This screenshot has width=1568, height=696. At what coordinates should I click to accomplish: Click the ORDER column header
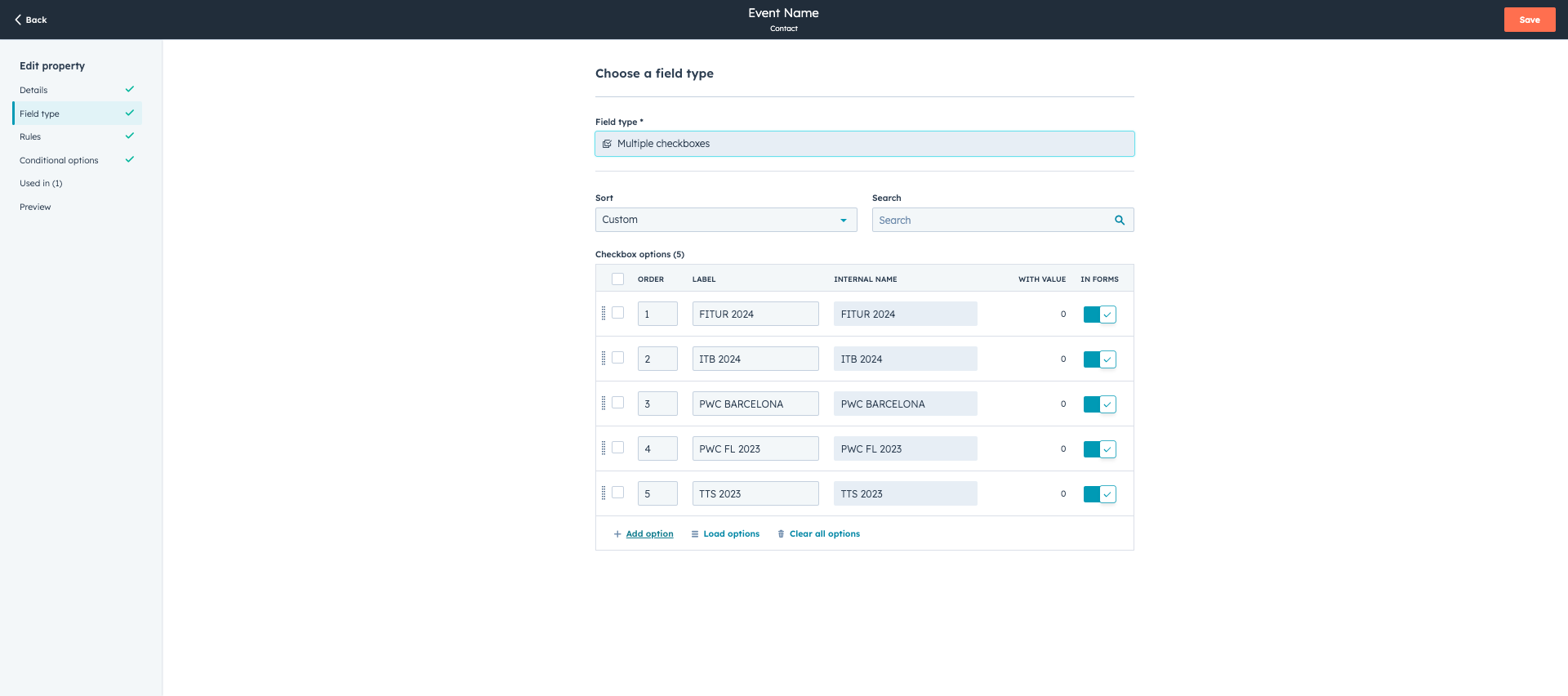click(x=651, y=279)
